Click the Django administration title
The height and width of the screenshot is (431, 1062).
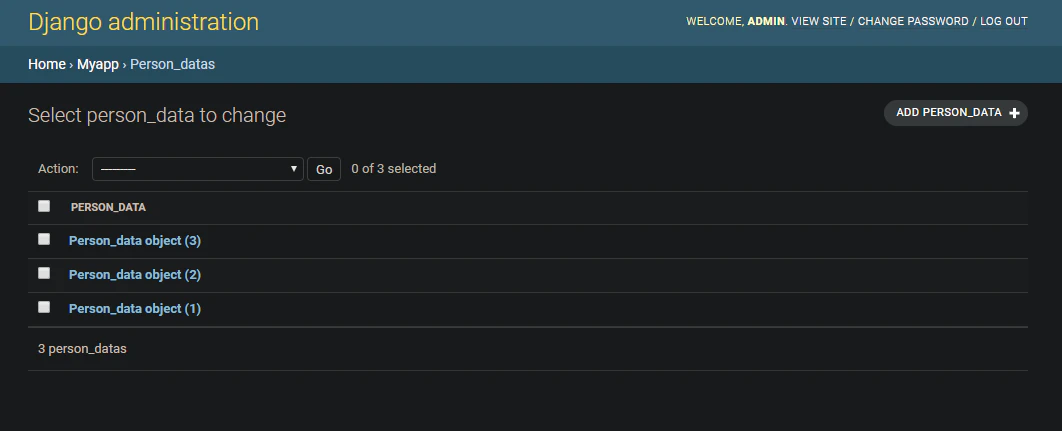tap(144, 22)
